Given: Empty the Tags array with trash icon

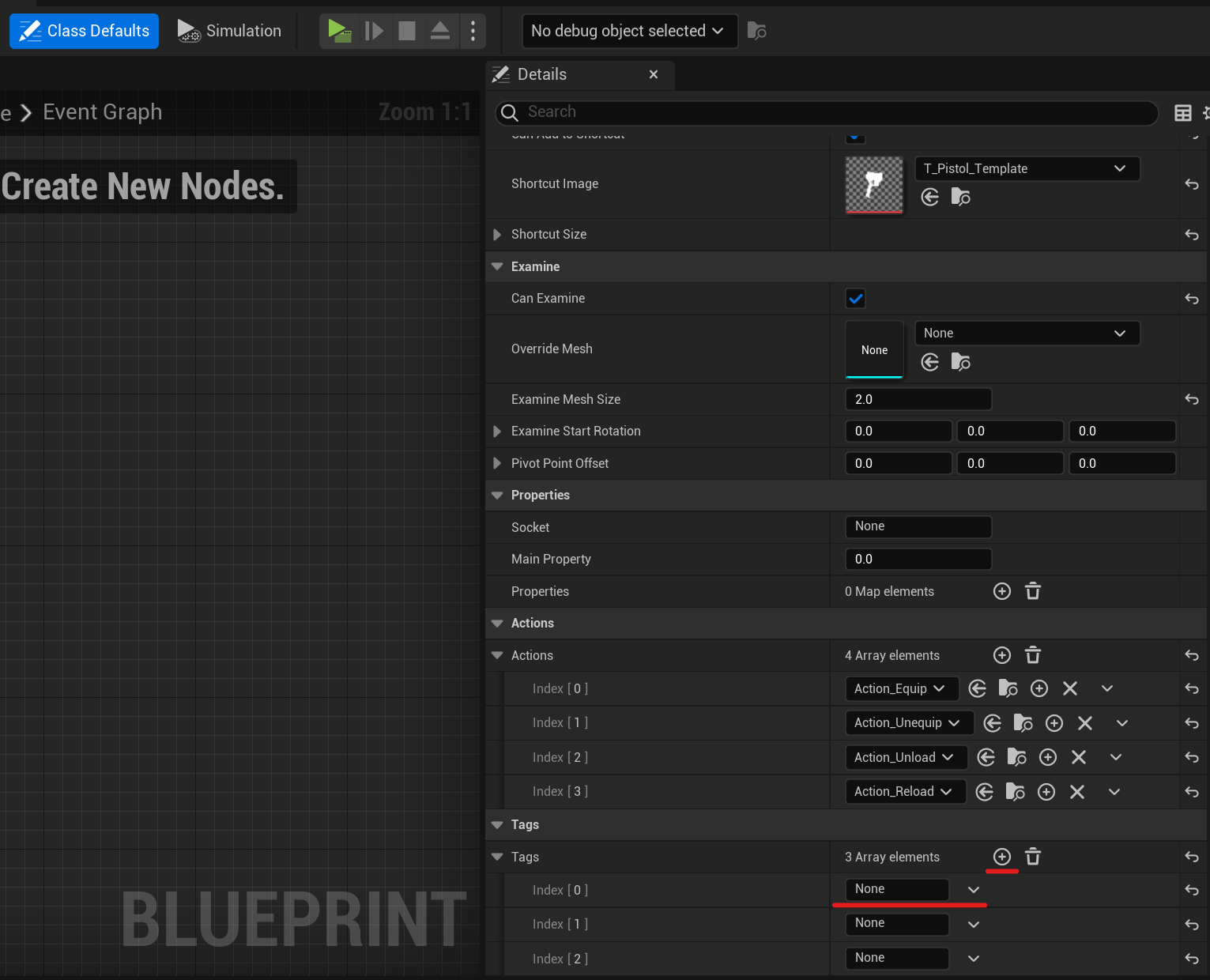Looking at the screenshot, I should (x=1033, y=857).
